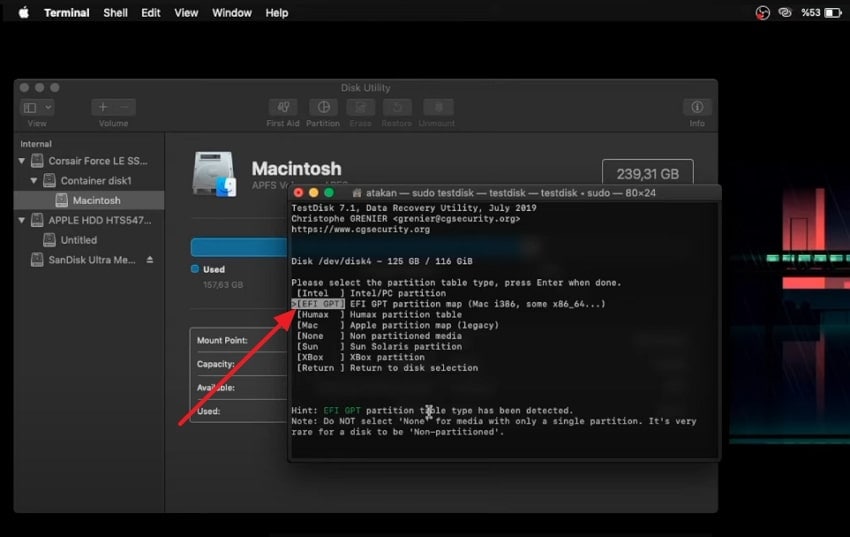Image resolution: width=850 pixels, height=537 pixels.
Task: Click the https://www.cgsecurity.org URL
Action: coord(360,229)
